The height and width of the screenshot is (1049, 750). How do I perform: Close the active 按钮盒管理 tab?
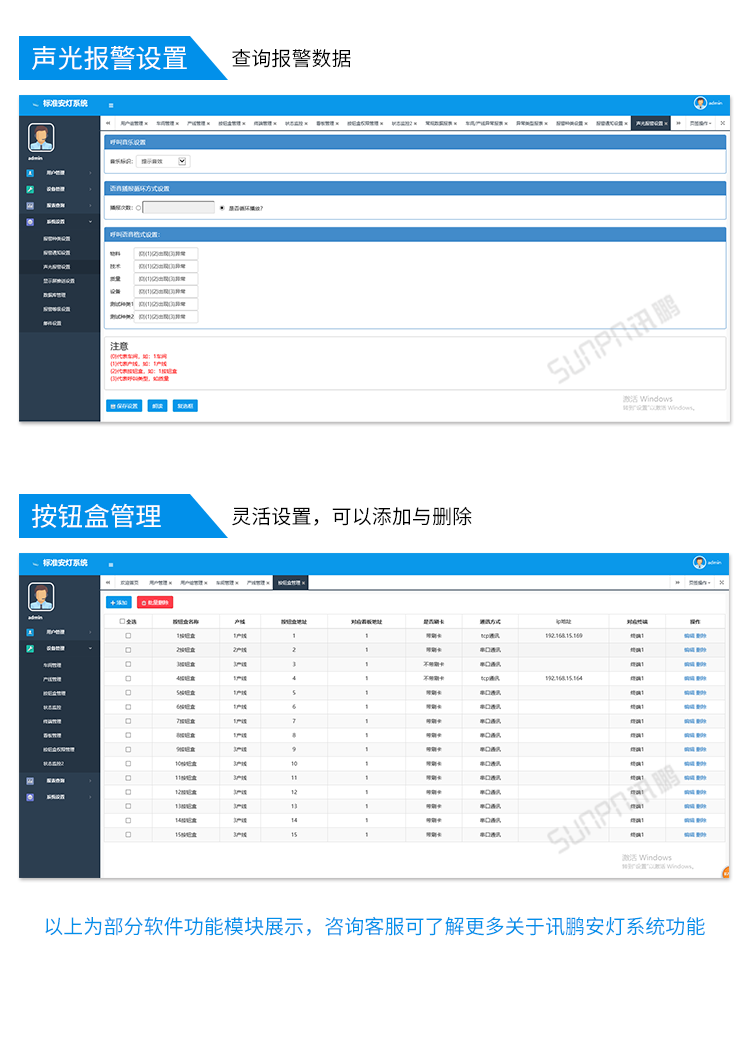304,583
